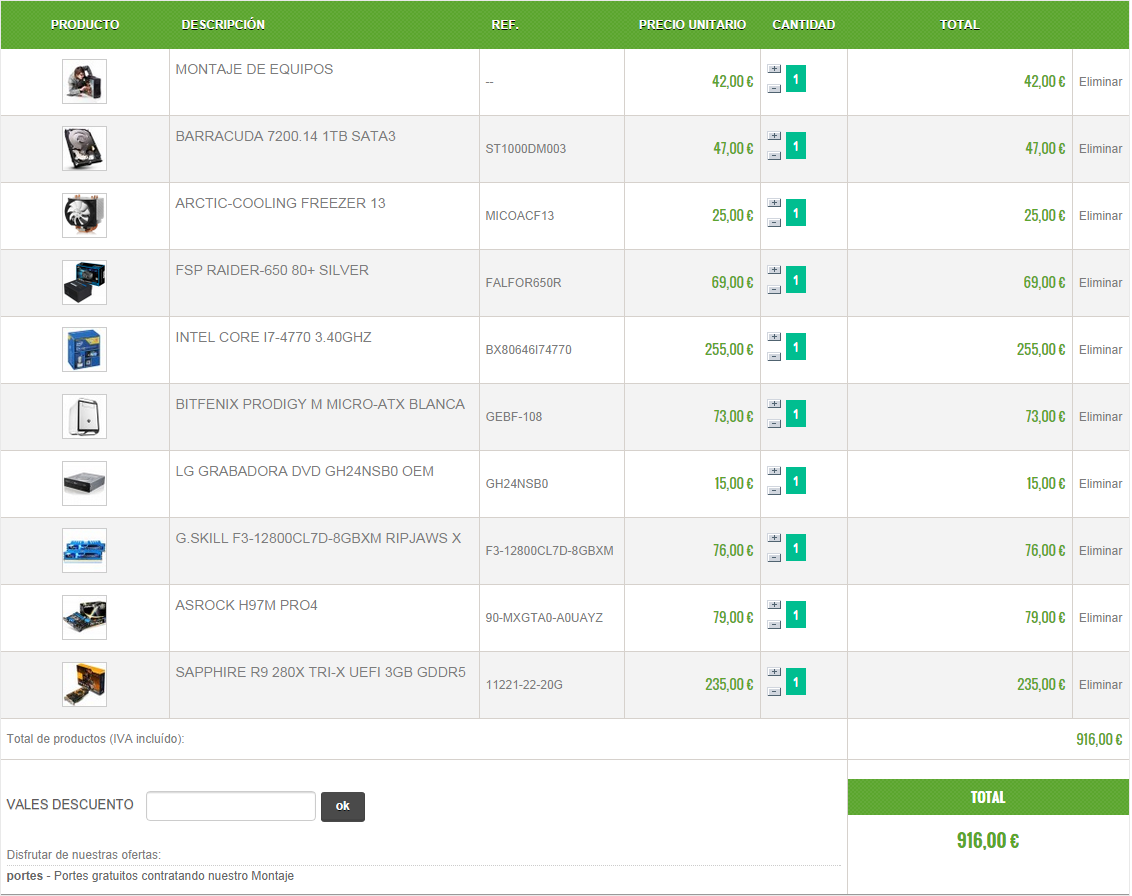Open LG DVD burner thumbnail
Screen dimensions: 1132x896
tap(84, 484)
